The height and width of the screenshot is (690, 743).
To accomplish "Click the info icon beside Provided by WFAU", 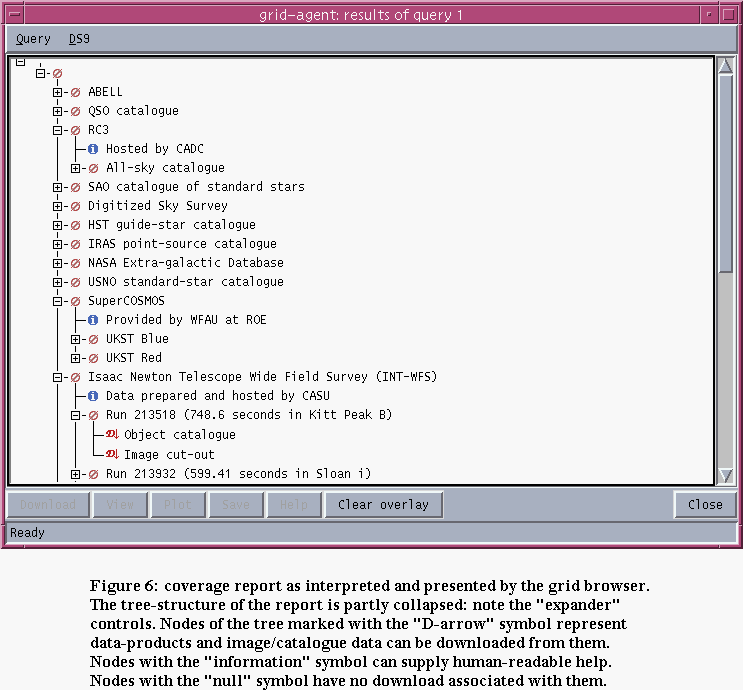I will coord(93,320).
